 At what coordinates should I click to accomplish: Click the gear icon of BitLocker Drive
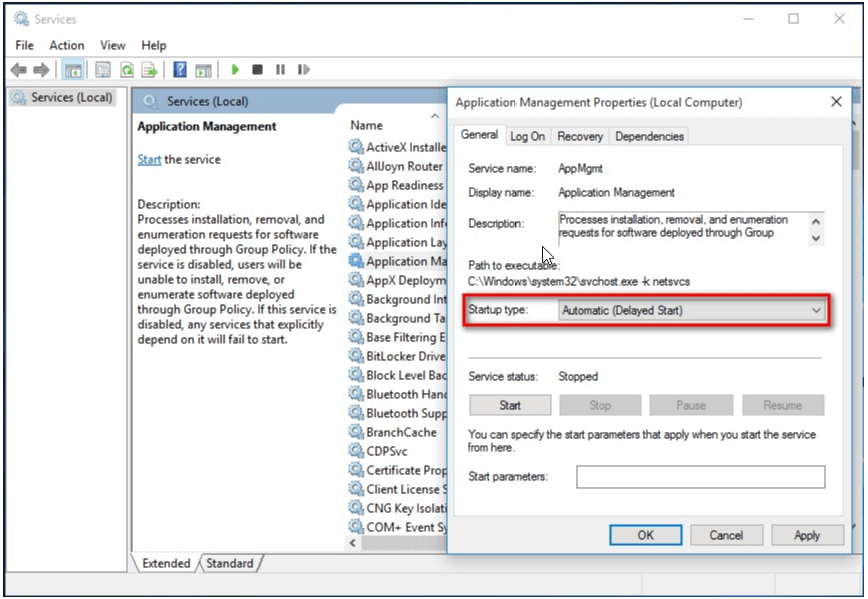[355, 355]
